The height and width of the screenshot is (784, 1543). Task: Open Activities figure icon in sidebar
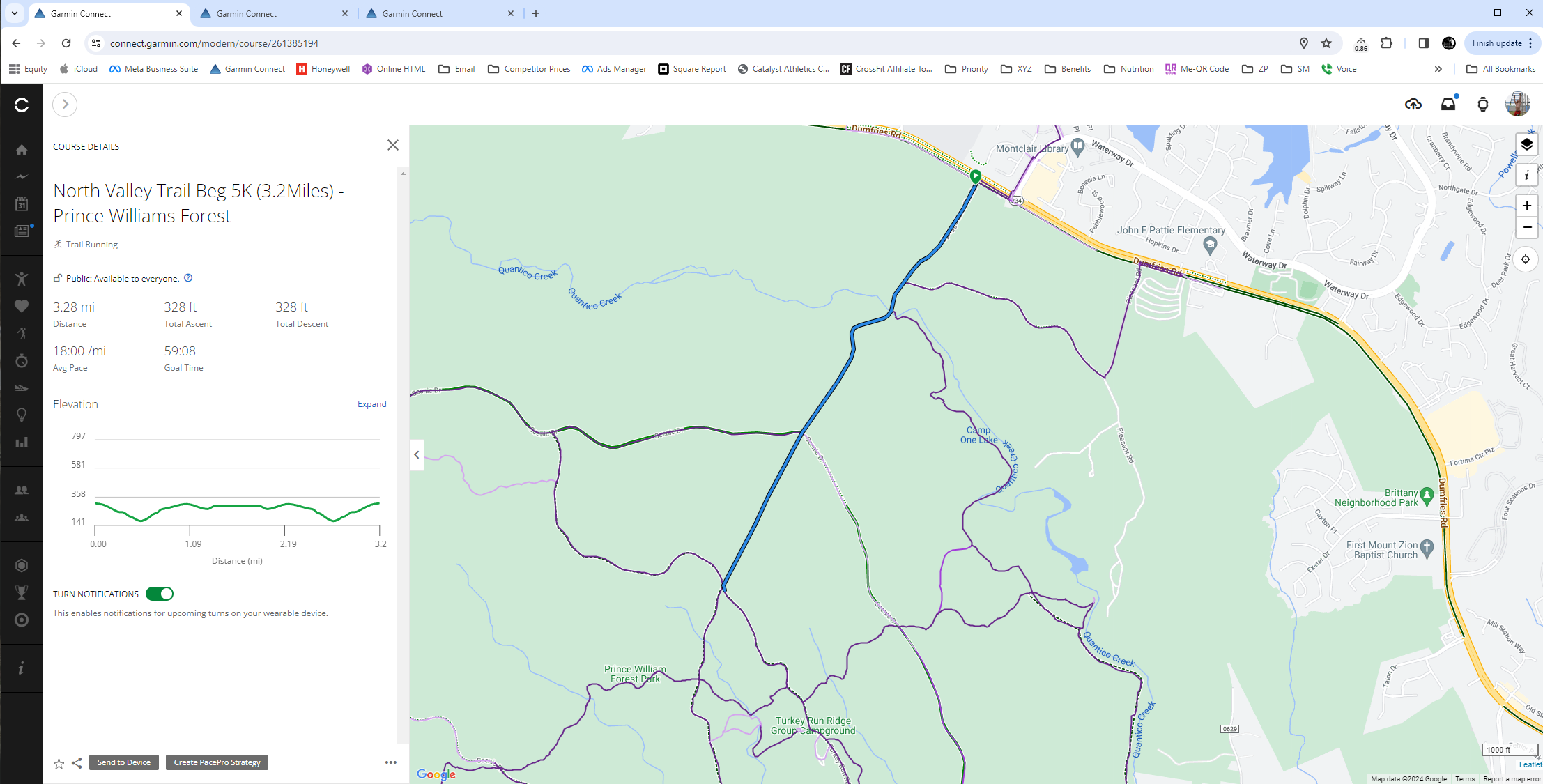pyautogui.click(x=22, y=279)
